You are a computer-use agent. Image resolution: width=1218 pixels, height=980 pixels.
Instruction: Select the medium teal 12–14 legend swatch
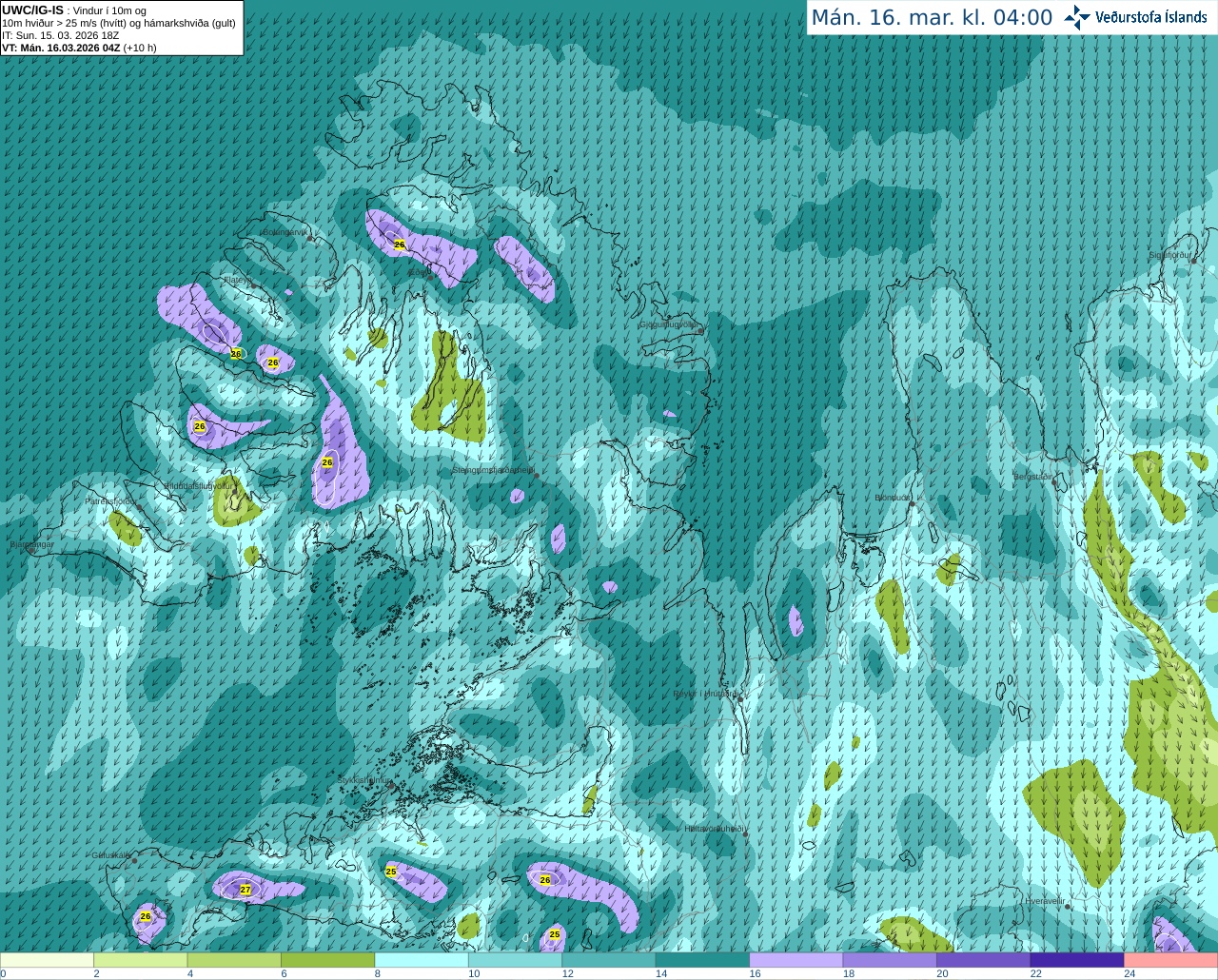[x=609, y=960]
